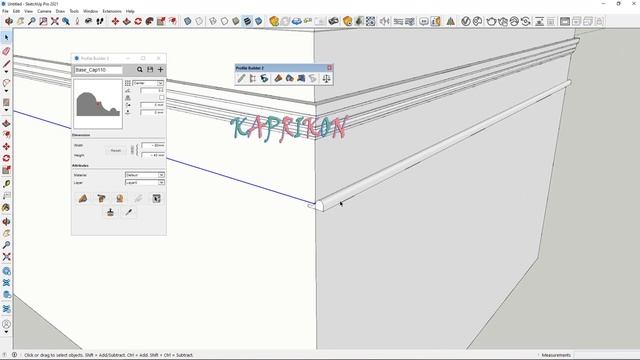The height and width of the screenshot is (360, 640).
Task: Open the Camera menu
Action: (x=44, y=11)
